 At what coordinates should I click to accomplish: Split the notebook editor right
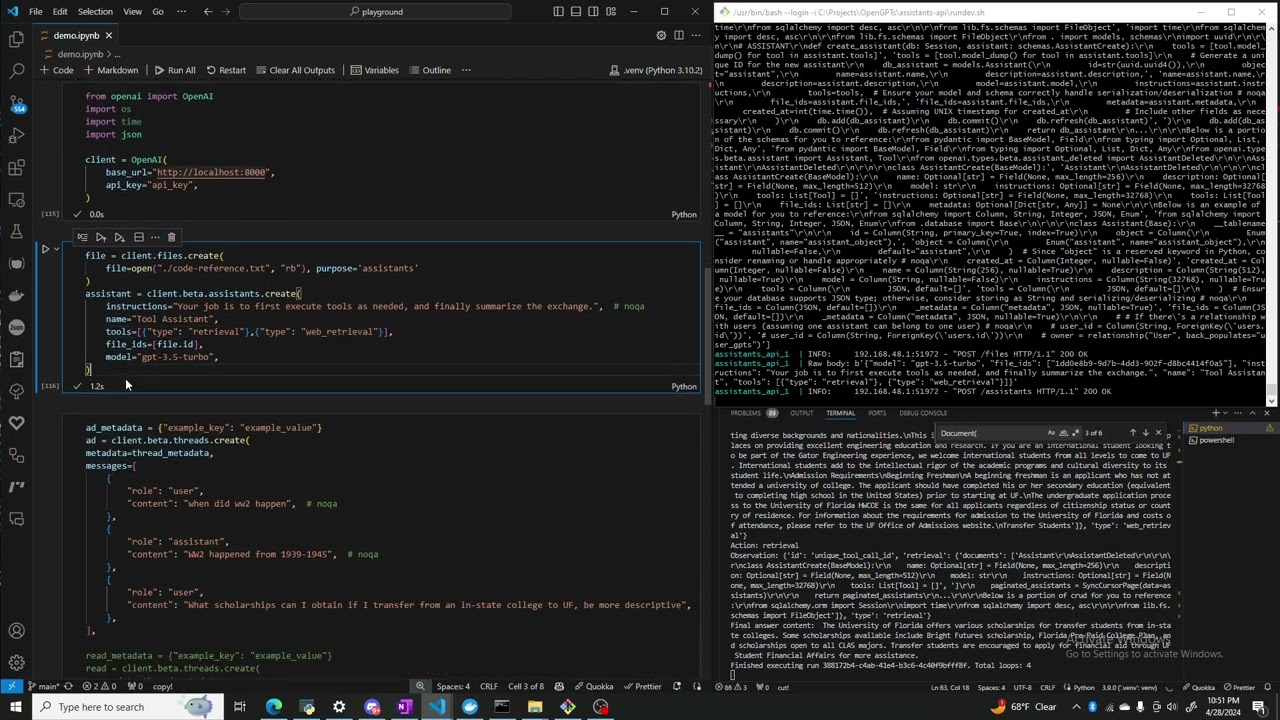(x=679, y=35)
